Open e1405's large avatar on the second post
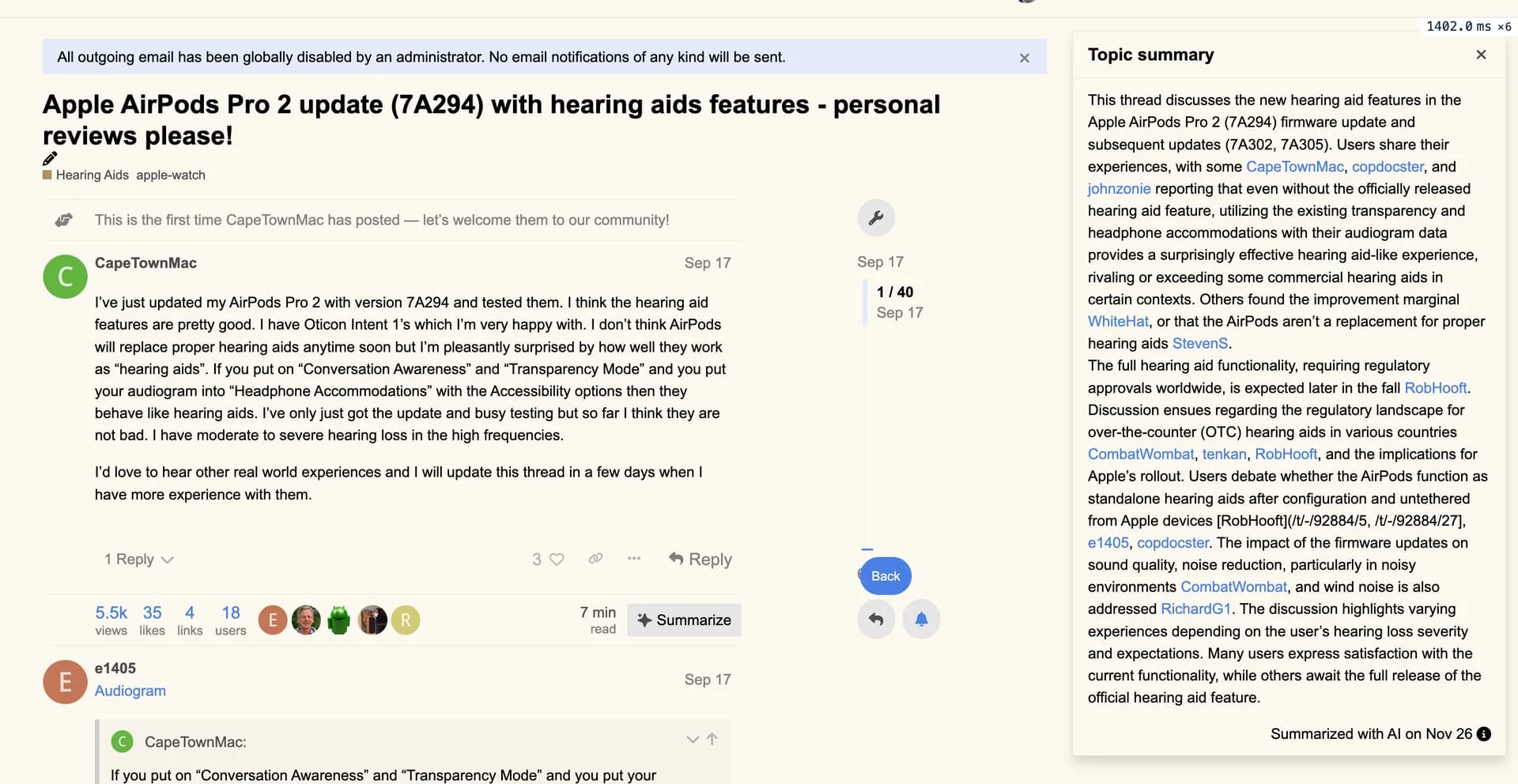This screenshot has width=1518, height=784. pyautogui.click(x=65, y=682)
